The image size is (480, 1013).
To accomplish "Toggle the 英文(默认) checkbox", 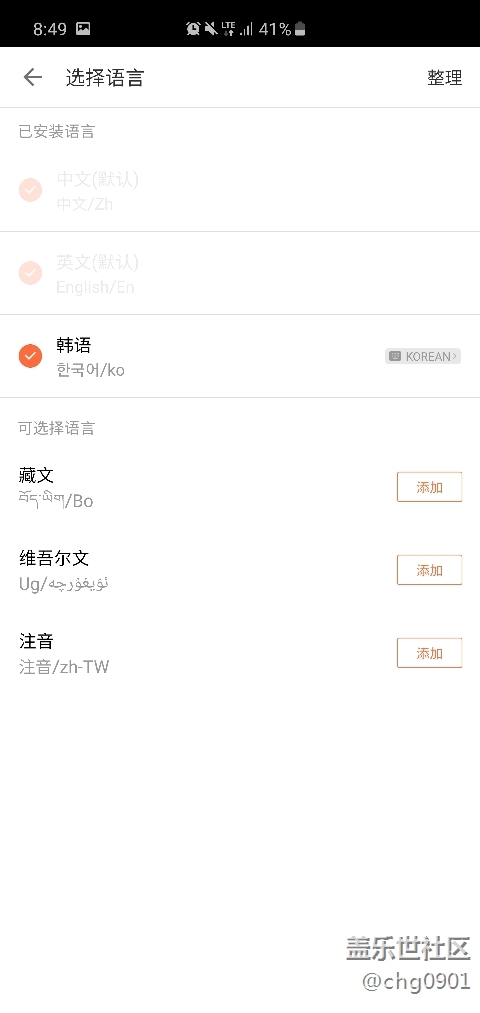I will click(x=30, y=273).
